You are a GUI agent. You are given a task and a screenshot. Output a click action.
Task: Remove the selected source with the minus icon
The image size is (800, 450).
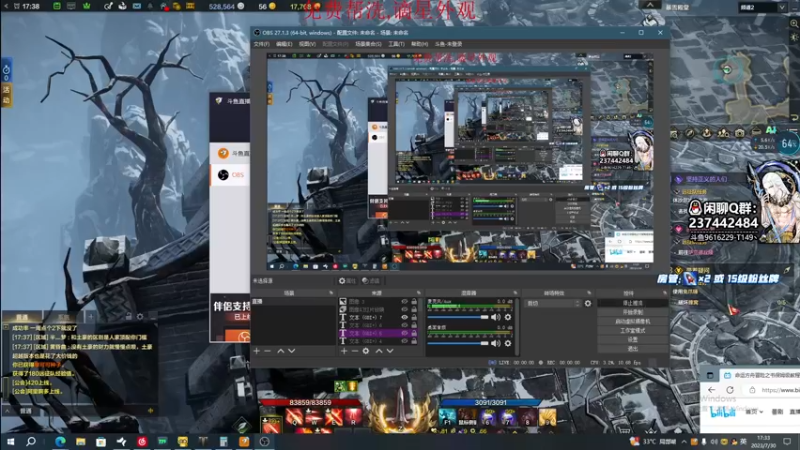[355, 351]
